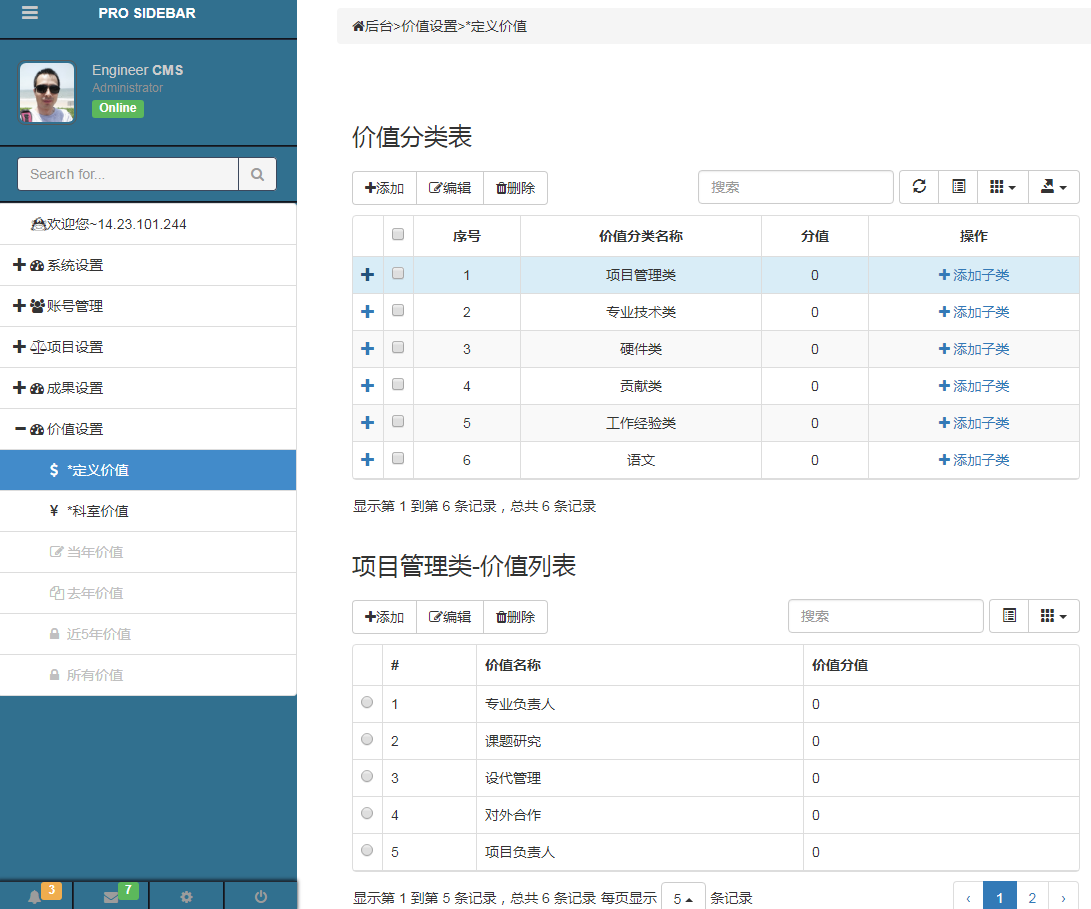Click the user avatar photo
Viewport: 1091px width, 909px height.
(47, 93)
